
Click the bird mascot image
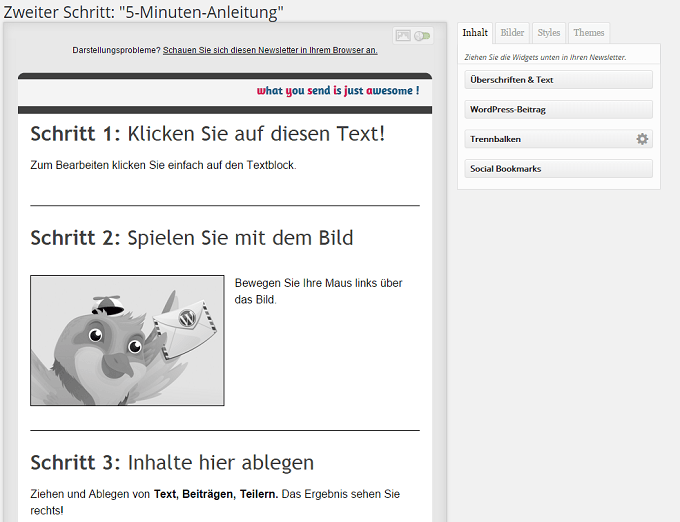tap(127, 340)
